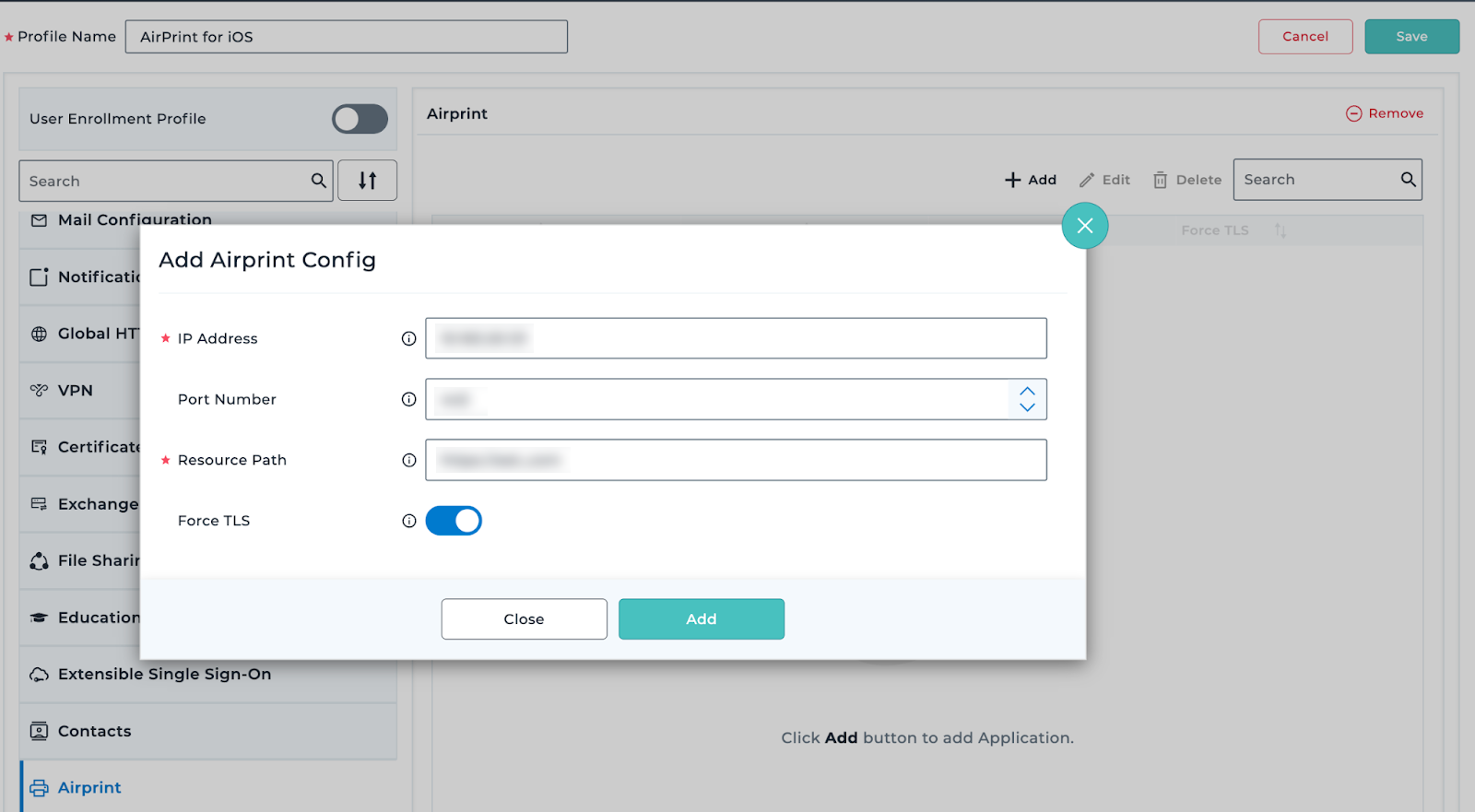The width and height of the screenshot is (1475, 812).
Task: Open Mail Configuration section
Action: coord(135,220)
